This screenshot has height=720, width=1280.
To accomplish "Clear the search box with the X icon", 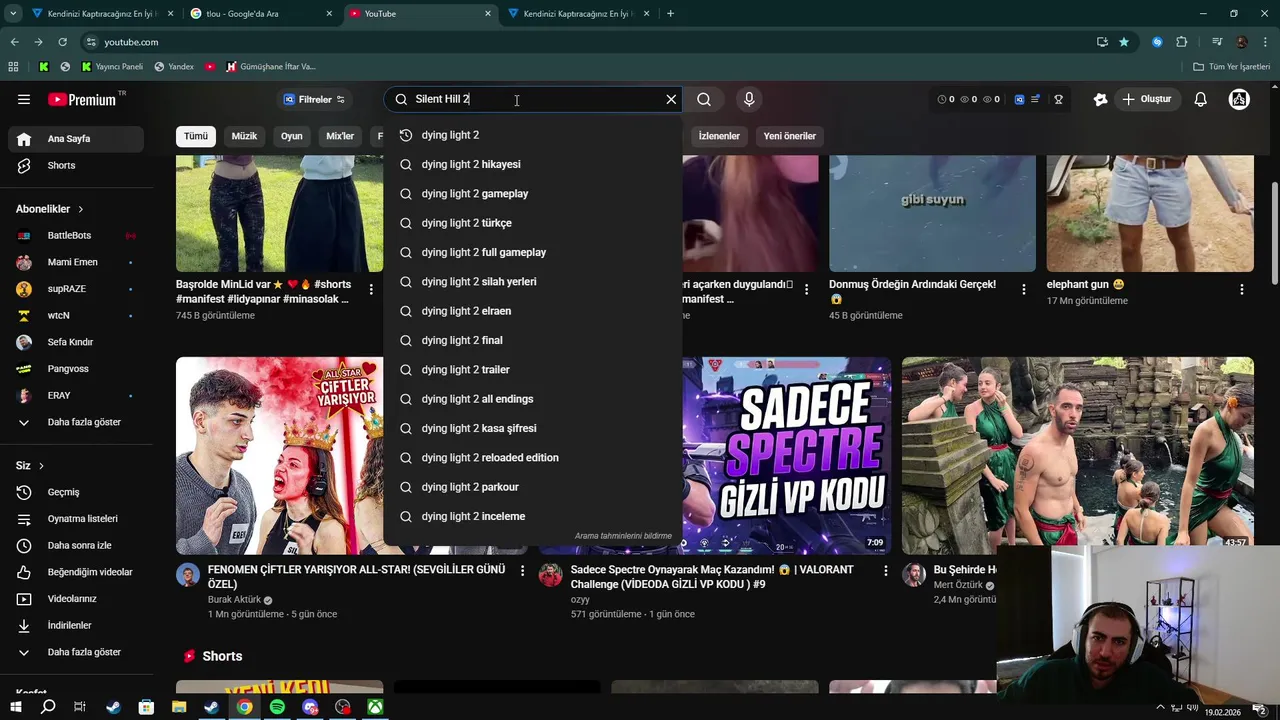I will pos(671,99).
